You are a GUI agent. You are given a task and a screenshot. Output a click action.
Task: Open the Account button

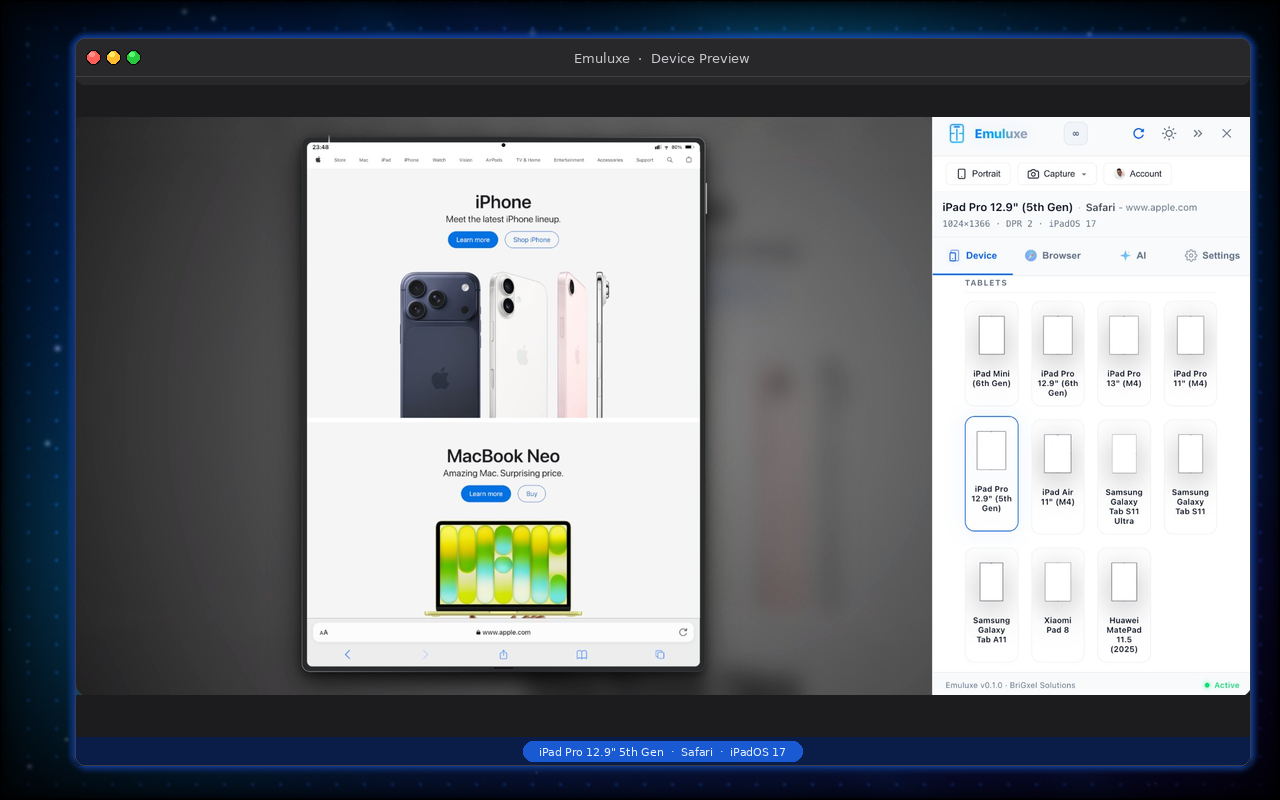click(1137, 174)
